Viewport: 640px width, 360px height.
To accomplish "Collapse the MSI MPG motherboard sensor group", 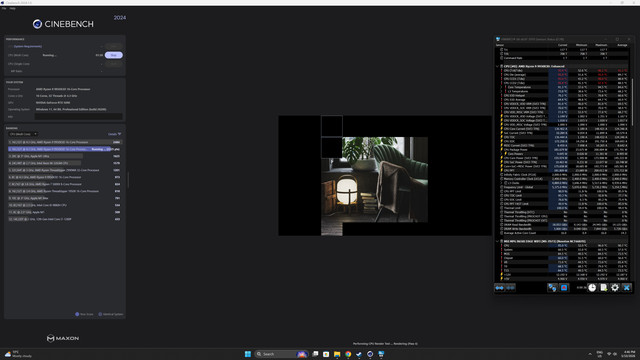I will [x=498, y=241].
